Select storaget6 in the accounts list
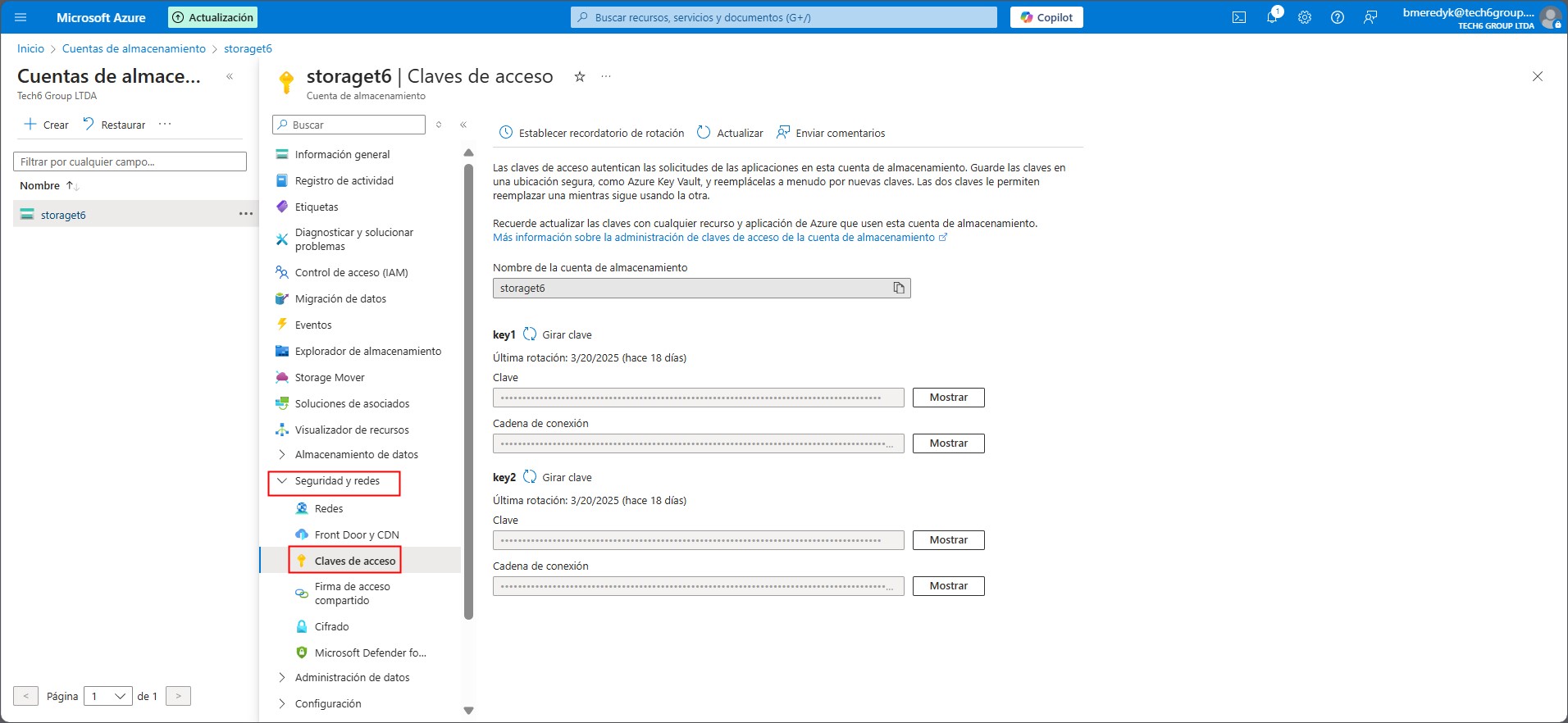1568x723 pixels. 63,215
